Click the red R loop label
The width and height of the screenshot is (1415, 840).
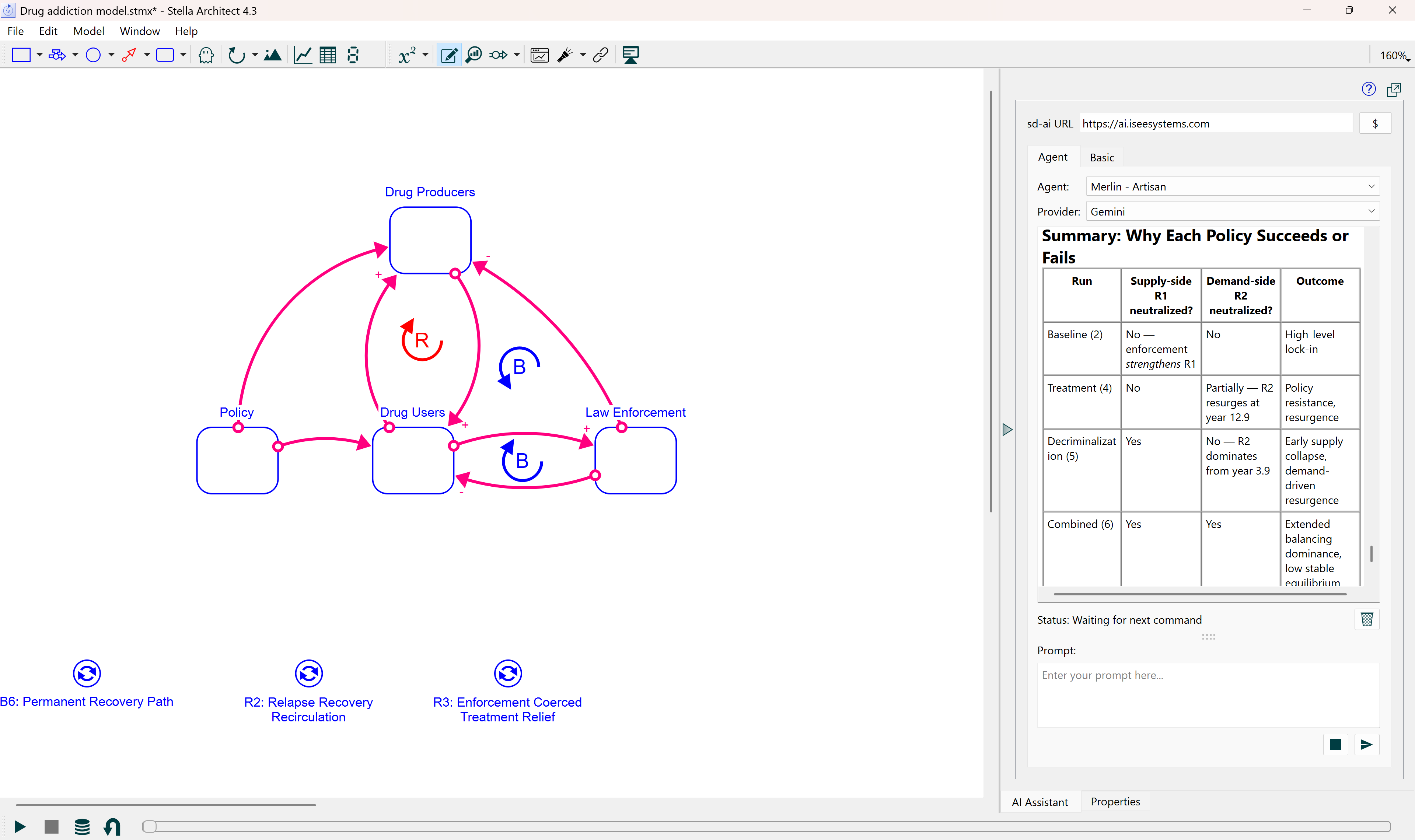point(422,340)
